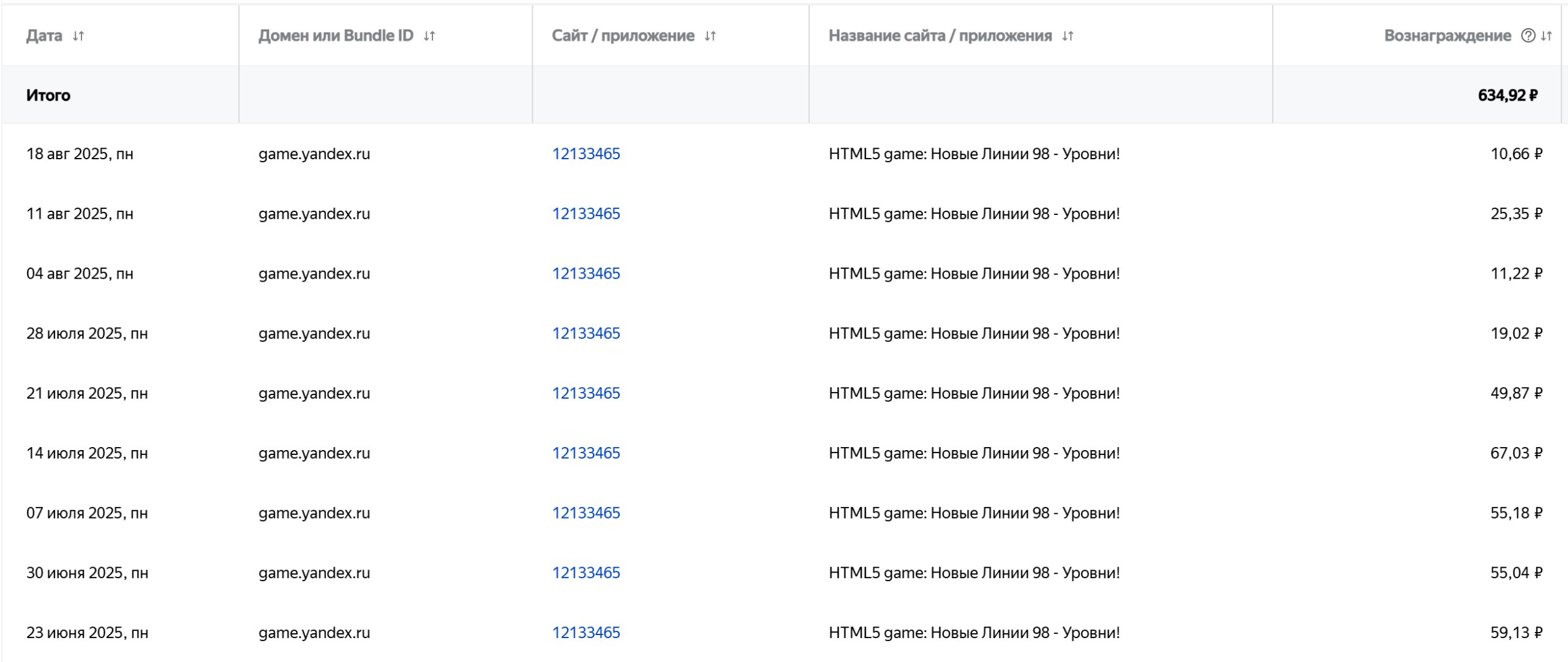Open link 12133465 in 21 июля 2025 row
The width and height of the screenshot is (1568, 662).
pyautogui.click(x=586, y=393)
